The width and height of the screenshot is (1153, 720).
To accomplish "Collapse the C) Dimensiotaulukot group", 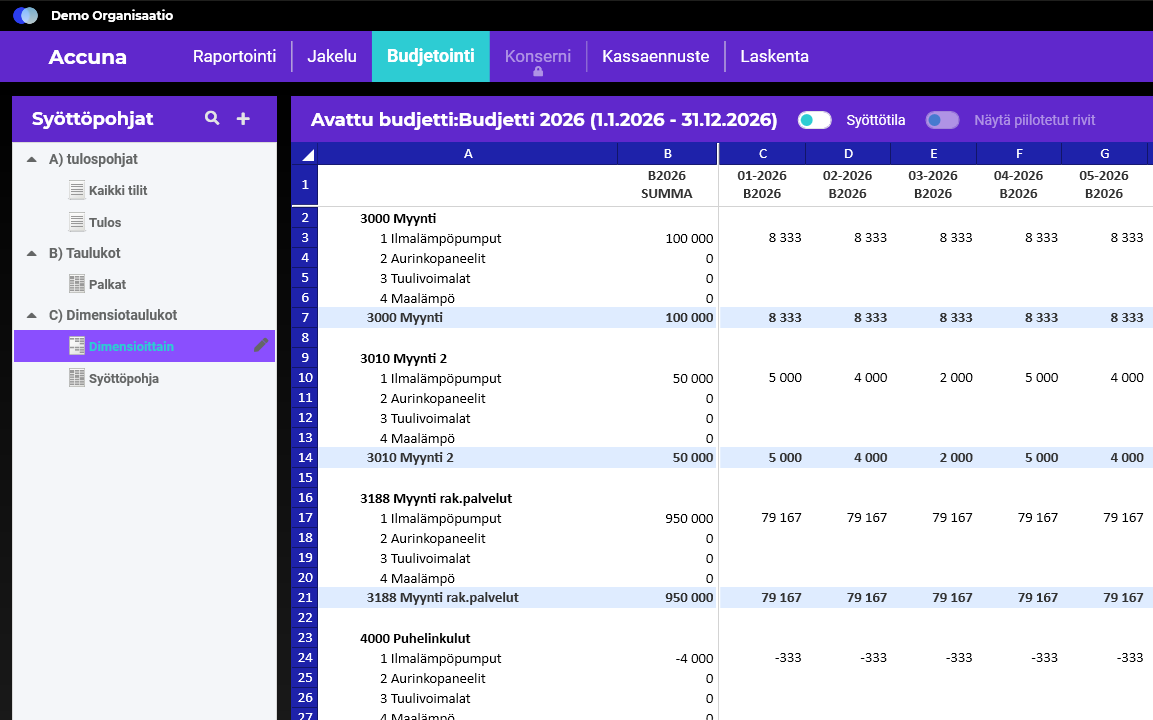I will click(32, 315).
